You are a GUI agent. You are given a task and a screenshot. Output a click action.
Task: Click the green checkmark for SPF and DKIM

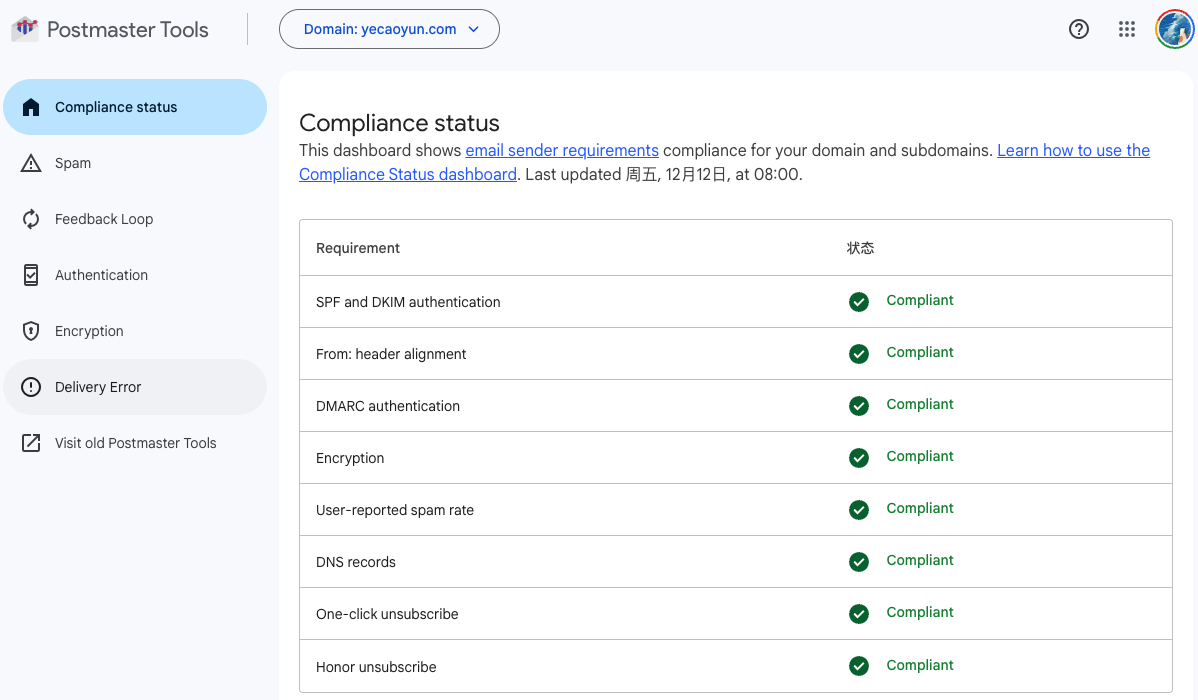click(x=859, y=301)
